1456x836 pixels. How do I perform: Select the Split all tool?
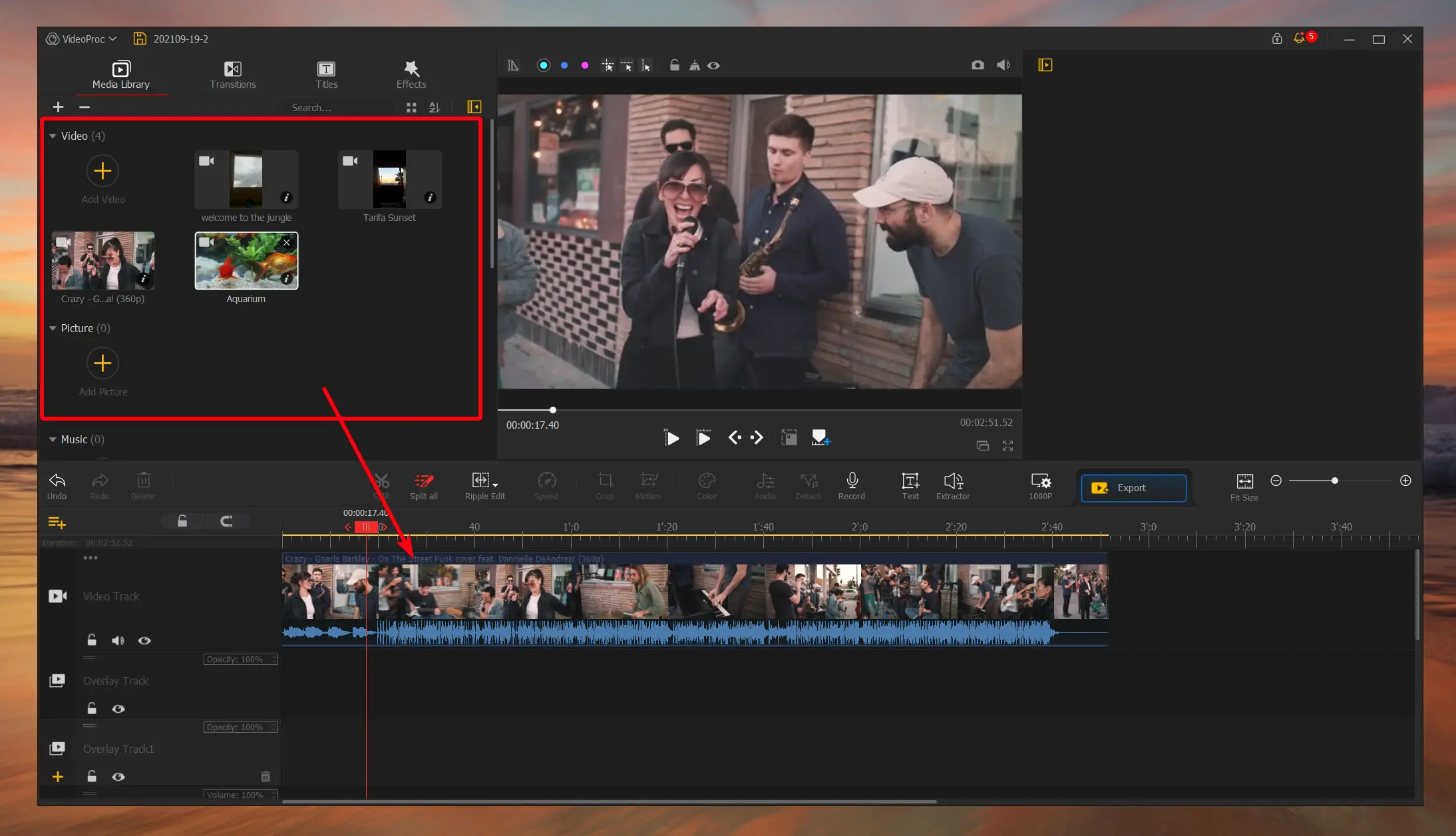[x=423, y=486]
